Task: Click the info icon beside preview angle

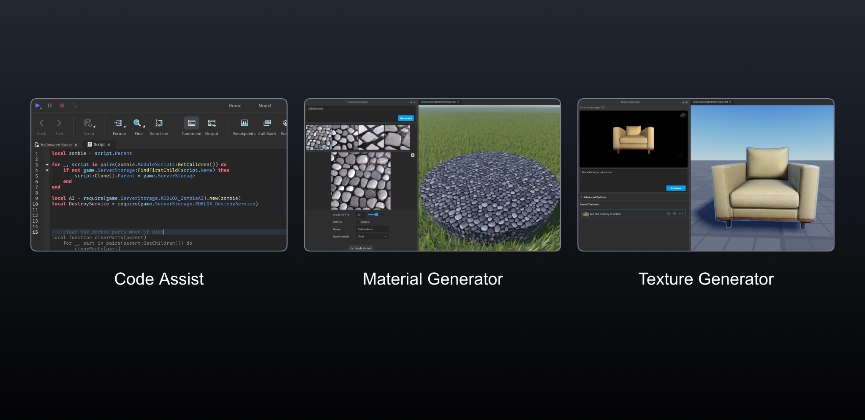Action: (604, 107)
